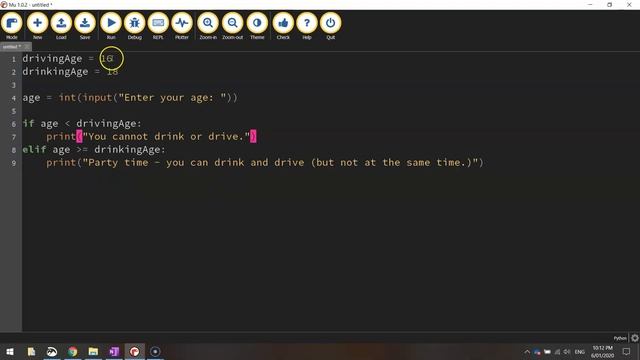Toggle the editor Theme

coord(257,26)
